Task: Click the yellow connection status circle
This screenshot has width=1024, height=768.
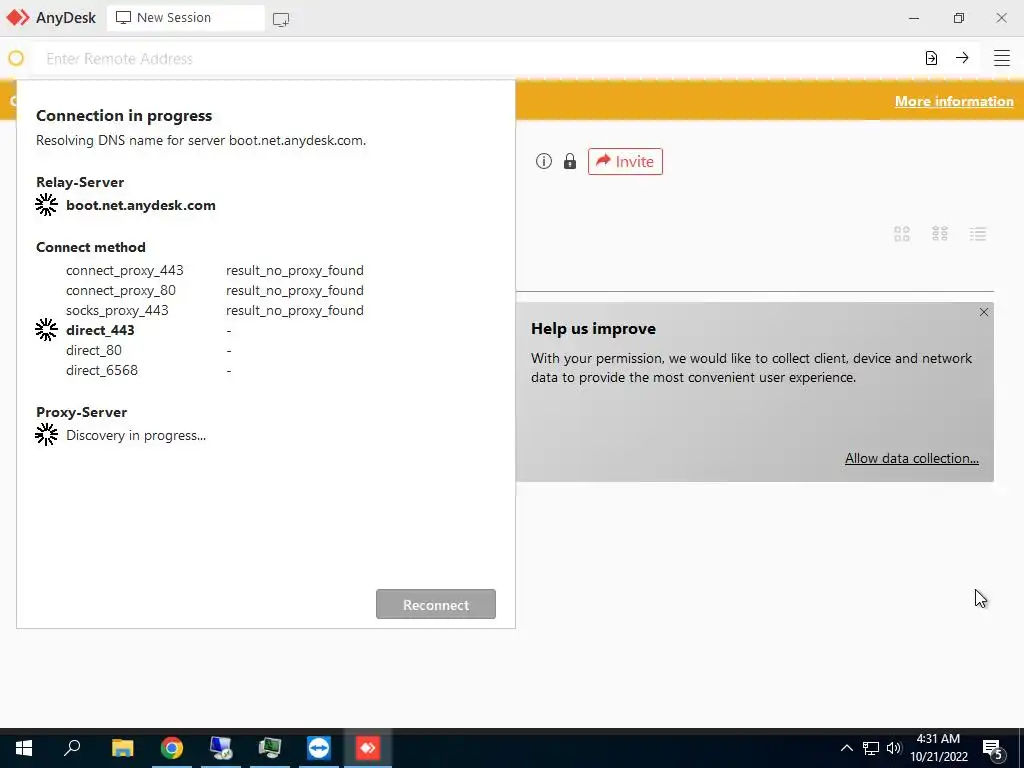Action: [16, 59]
